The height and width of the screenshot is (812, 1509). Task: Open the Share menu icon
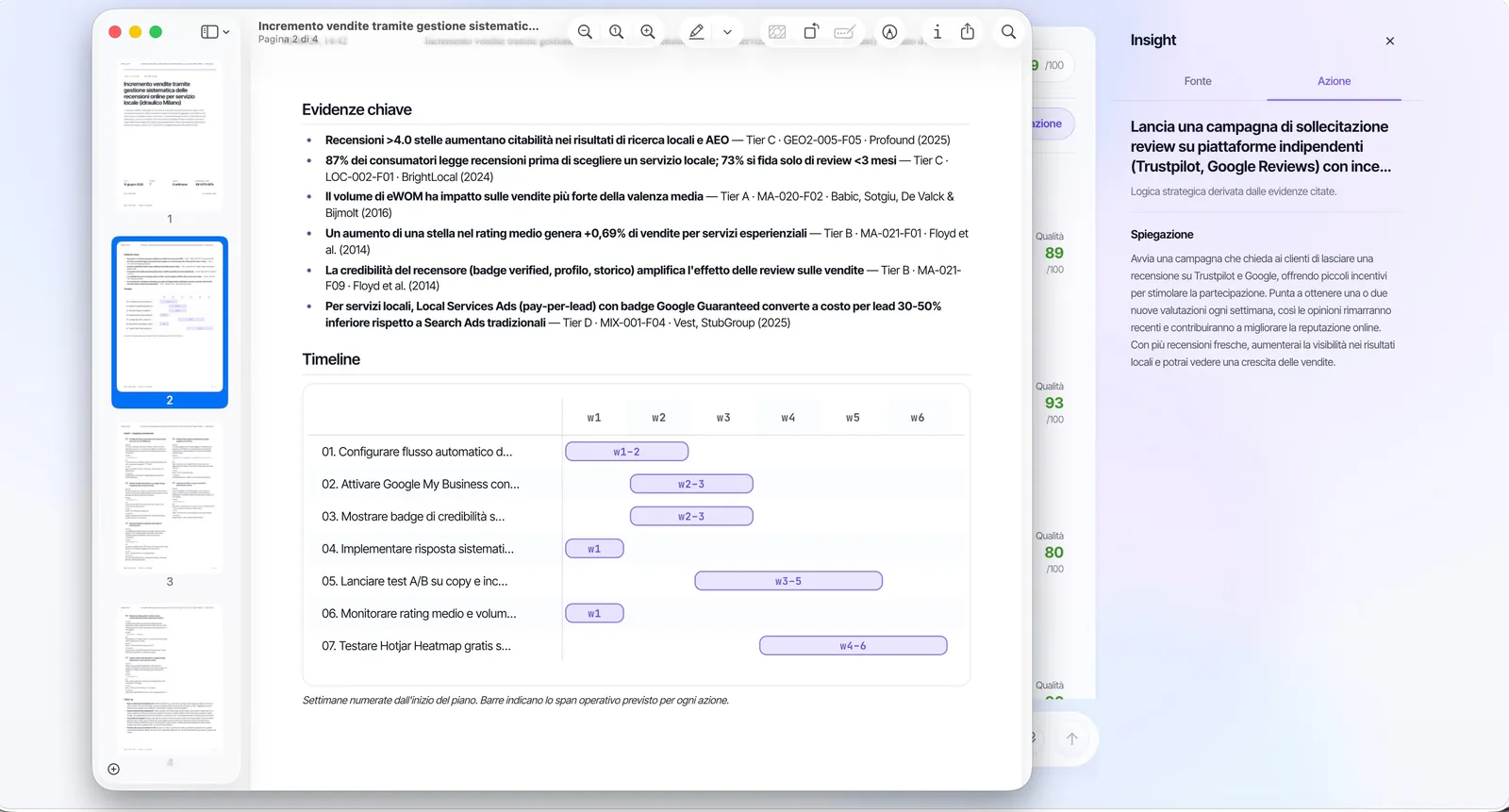coord(968,32)
